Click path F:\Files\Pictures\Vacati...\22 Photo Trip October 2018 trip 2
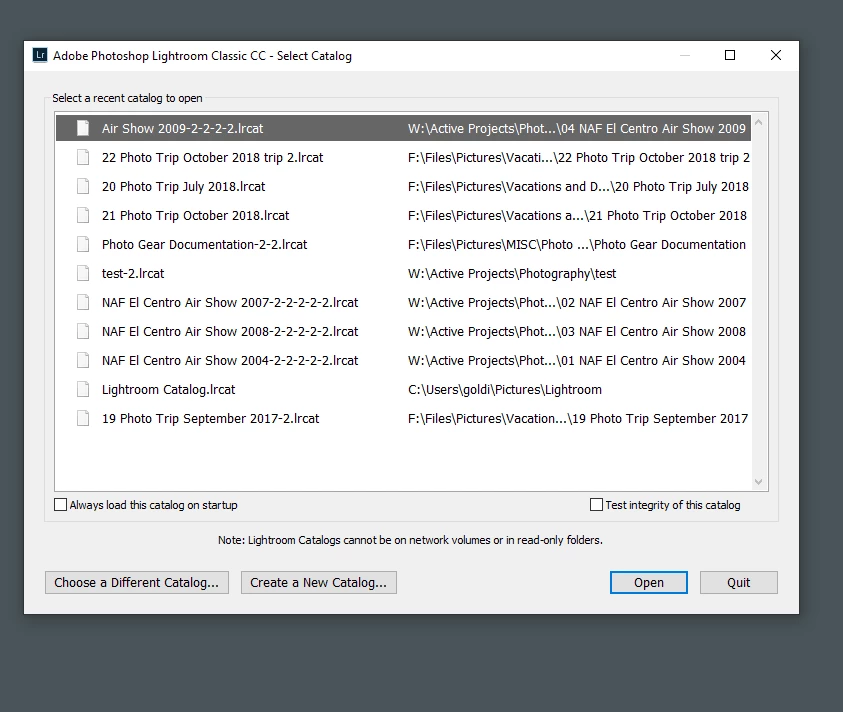The image size is (843, 712). click(578, 158)
